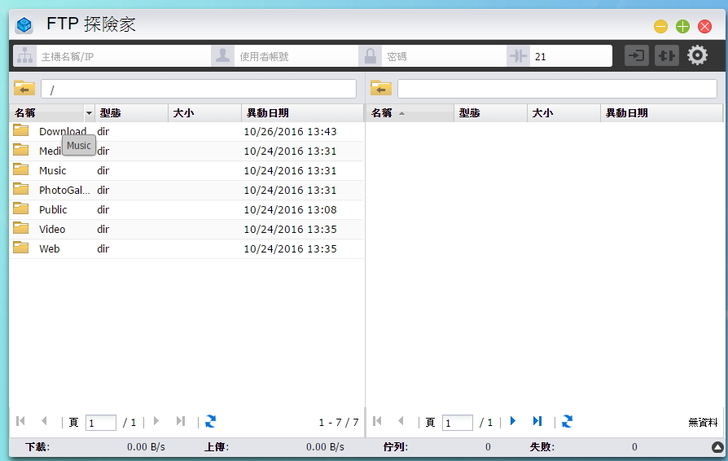Sort the left pane by 大小 column
Viewport: 728px width, 461px height.
[x=204, y=113]
